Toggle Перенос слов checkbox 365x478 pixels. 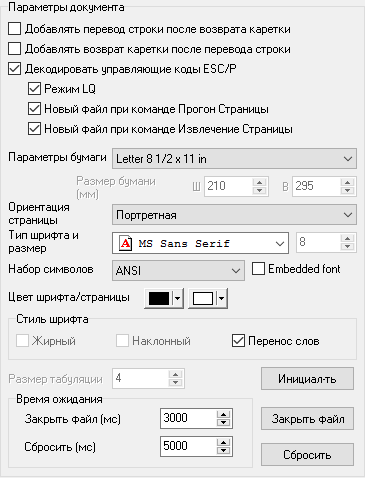pyautogui.click(x=238, y=341)
